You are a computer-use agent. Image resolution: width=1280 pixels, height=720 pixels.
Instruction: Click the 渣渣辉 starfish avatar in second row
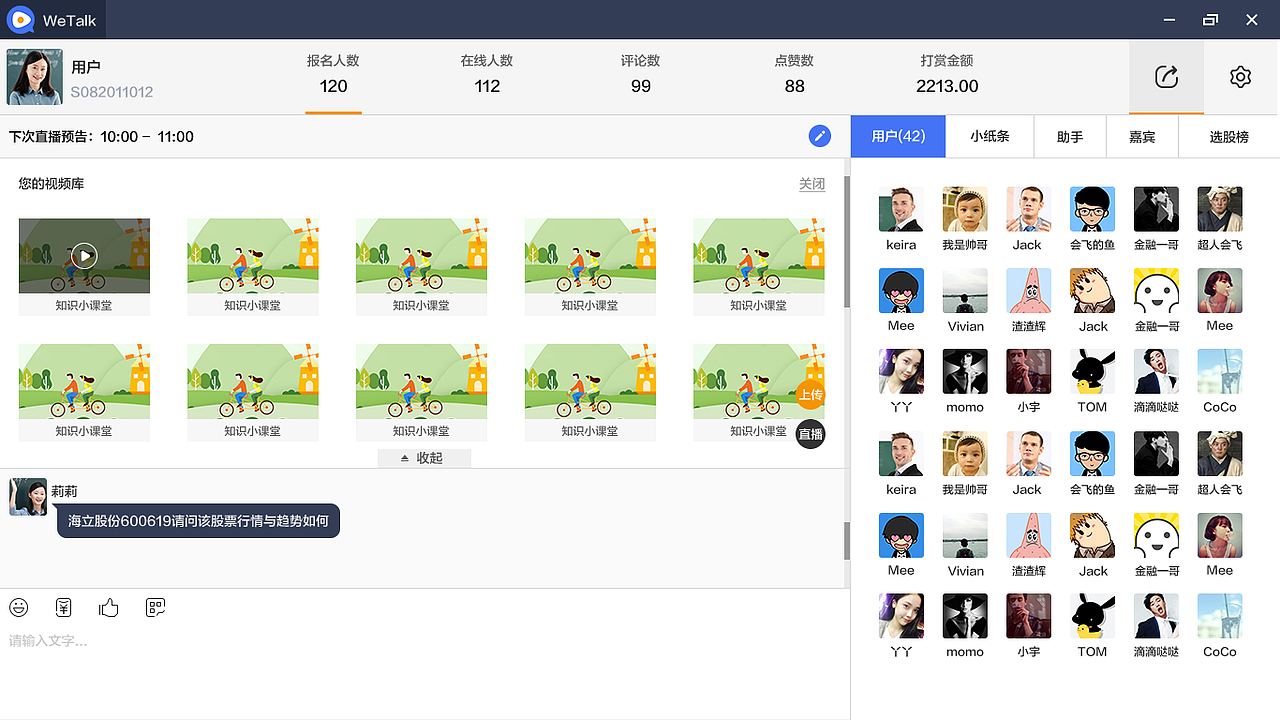tap(1029, 290)
